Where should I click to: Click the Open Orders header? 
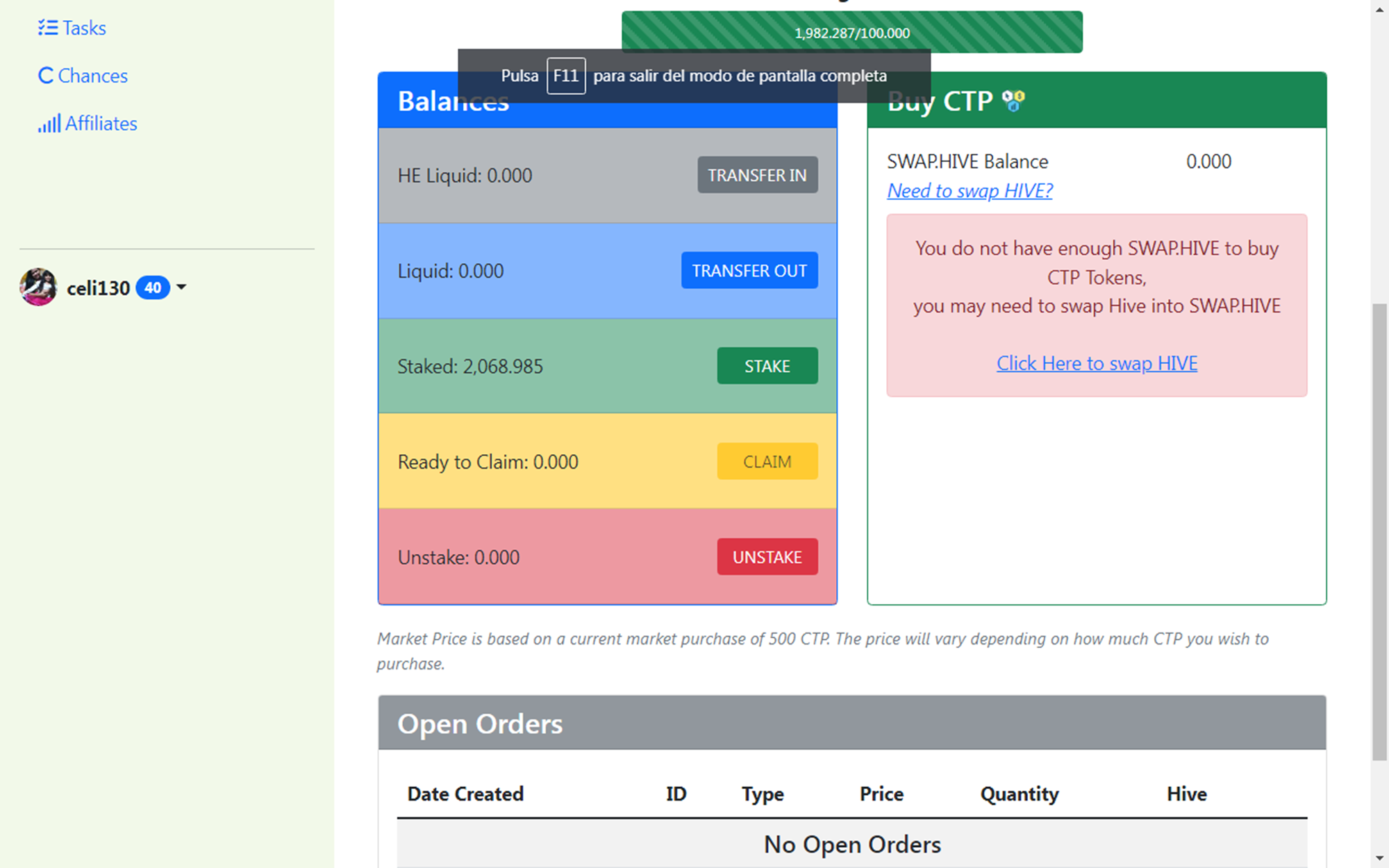point(852,723)
